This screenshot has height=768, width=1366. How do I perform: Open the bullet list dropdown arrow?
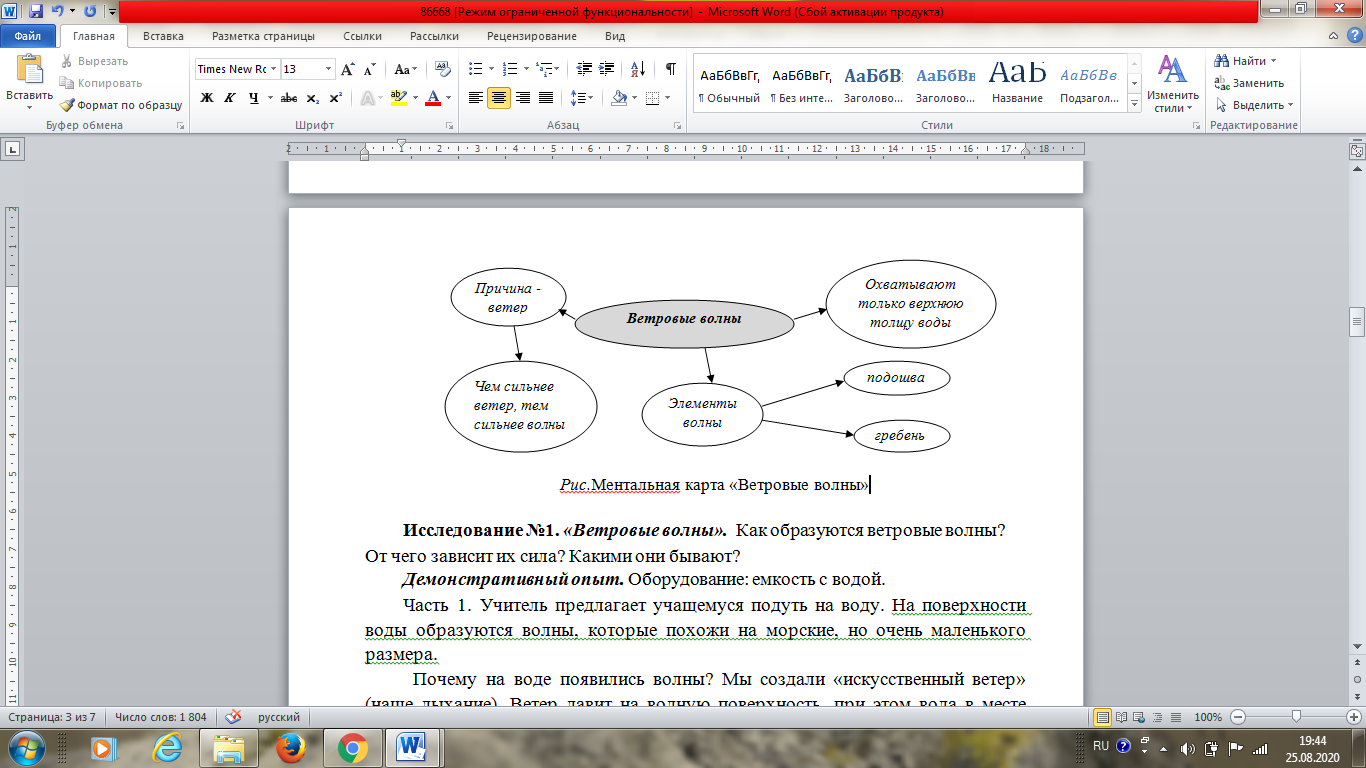coord(491,70)
